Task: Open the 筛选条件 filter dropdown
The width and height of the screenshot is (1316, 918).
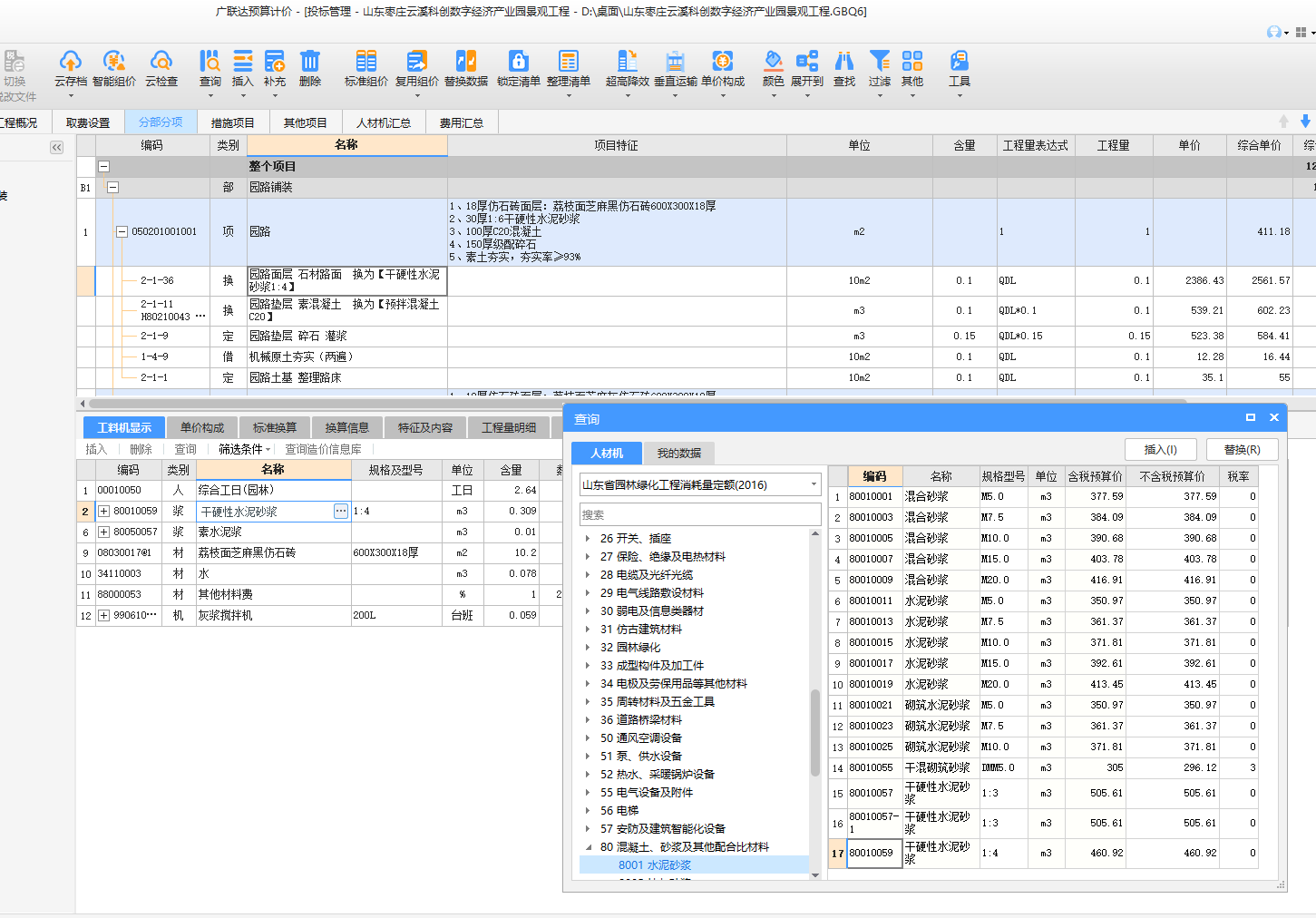Action: point(246,449)
